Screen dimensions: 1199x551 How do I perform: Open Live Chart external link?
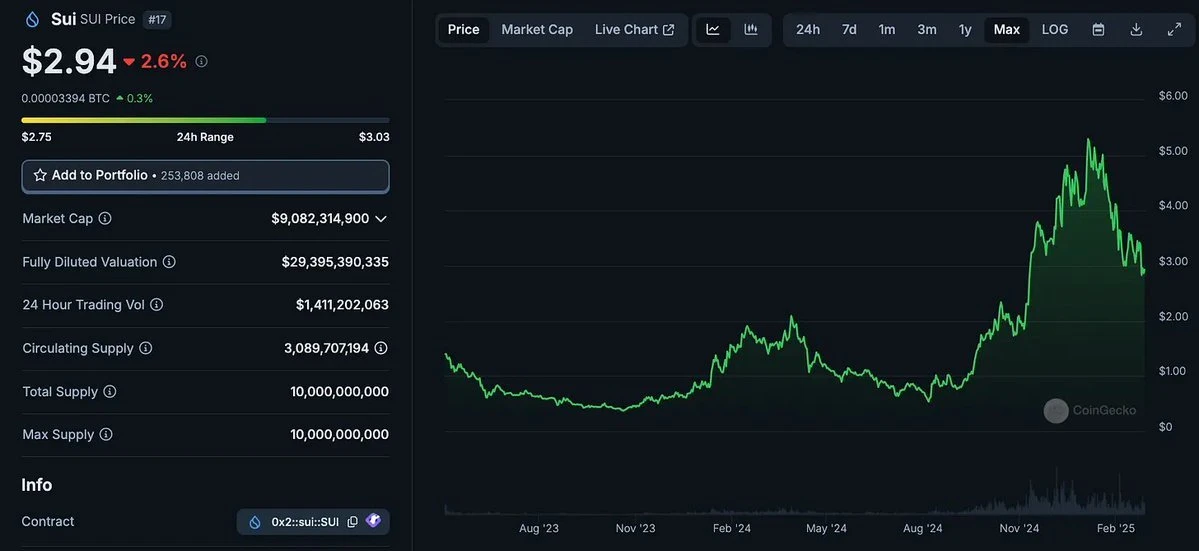tap(634, 30)
